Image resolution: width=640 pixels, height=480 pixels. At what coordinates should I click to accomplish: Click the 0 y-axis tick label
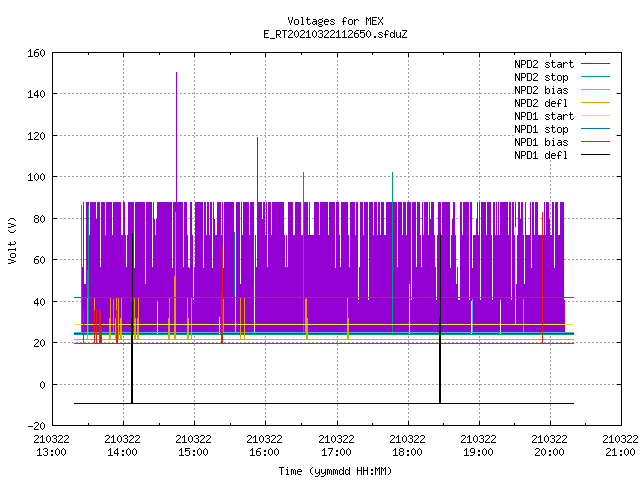click(x=42, y=385)
